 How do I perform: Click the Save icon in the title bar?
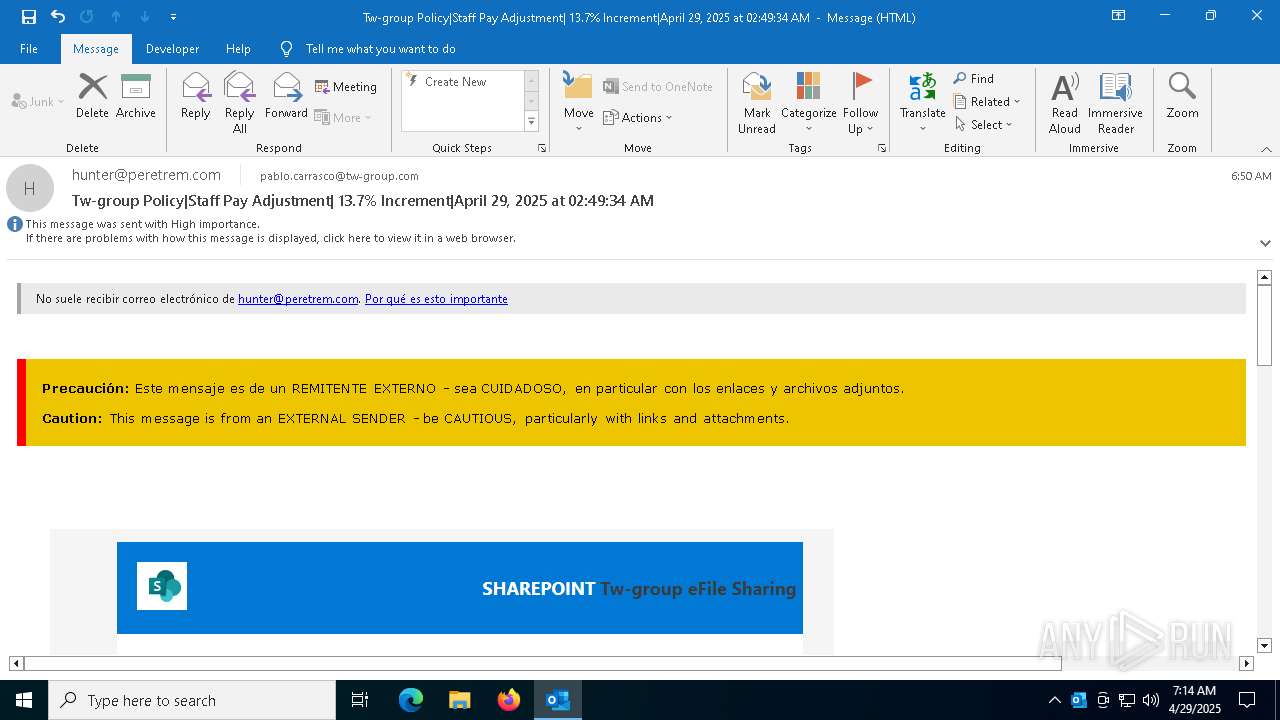click(29, 17)
